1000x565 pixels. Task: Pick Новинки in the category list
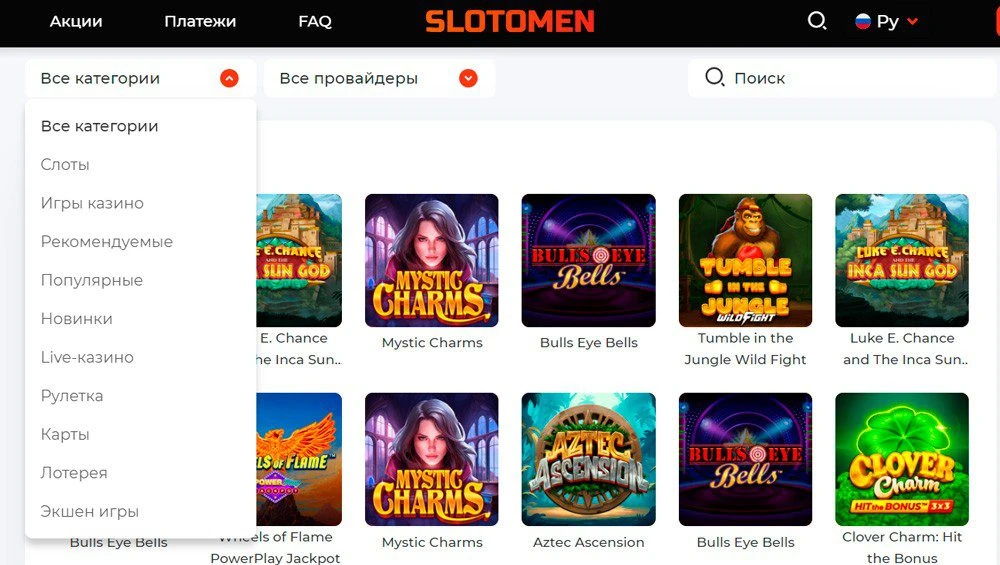(77, 319)
